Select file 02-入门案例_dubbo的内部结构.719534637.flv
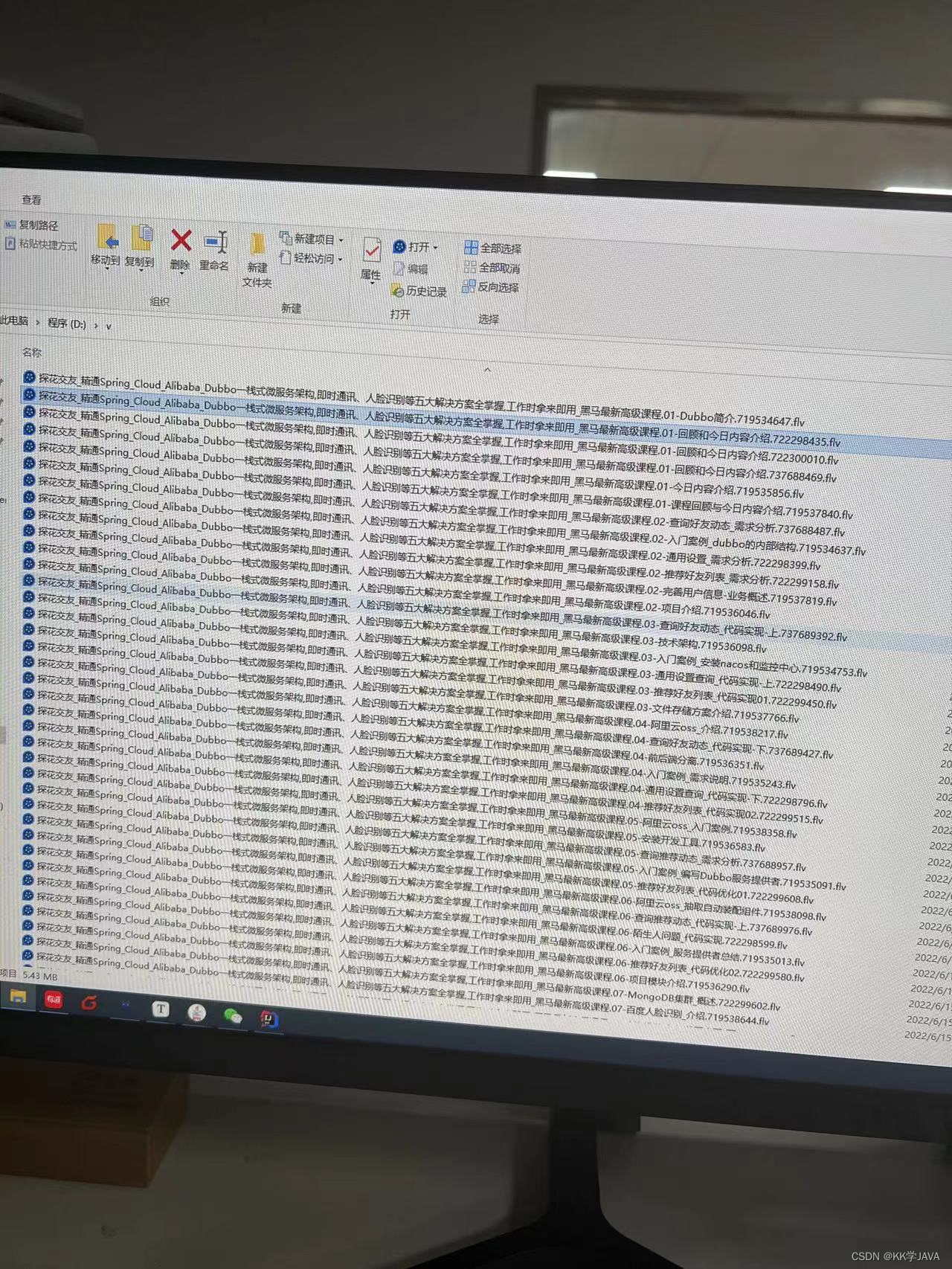952x1269 pixels. pyautogui.click(x=444, y=522)
